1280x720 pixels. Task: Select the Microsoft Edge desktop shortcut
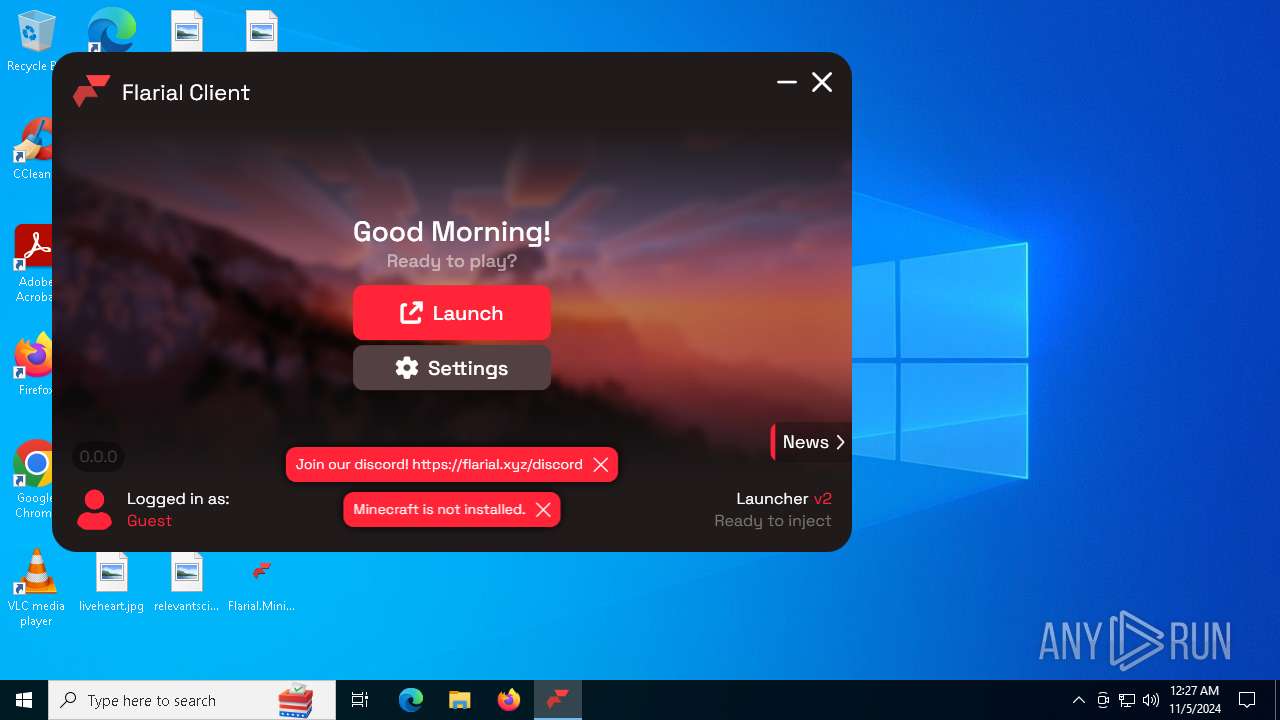pyautogui.click(x=111, y=31)
